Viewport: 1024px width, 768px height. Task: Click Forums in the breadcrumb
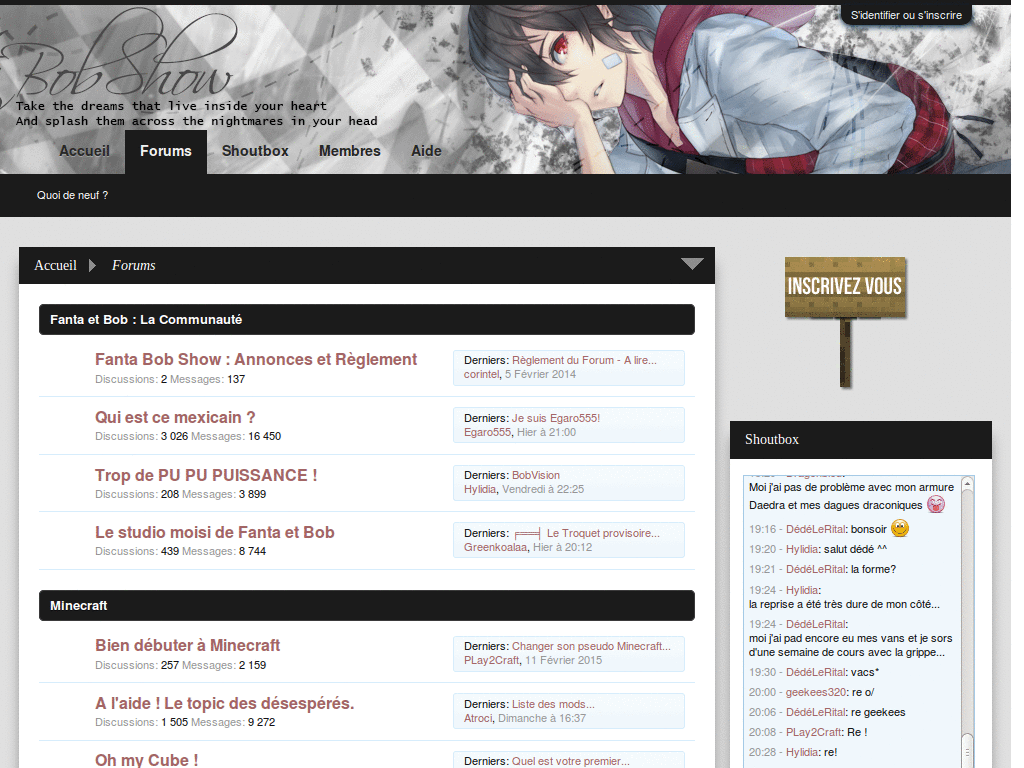[x=133, y=265]
